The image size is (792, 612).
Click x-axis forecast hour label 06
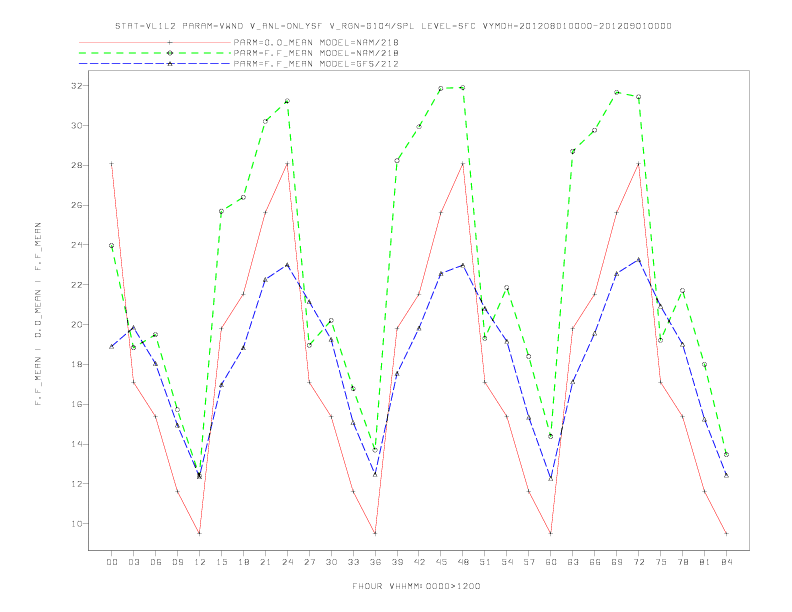tap(156, 562)
